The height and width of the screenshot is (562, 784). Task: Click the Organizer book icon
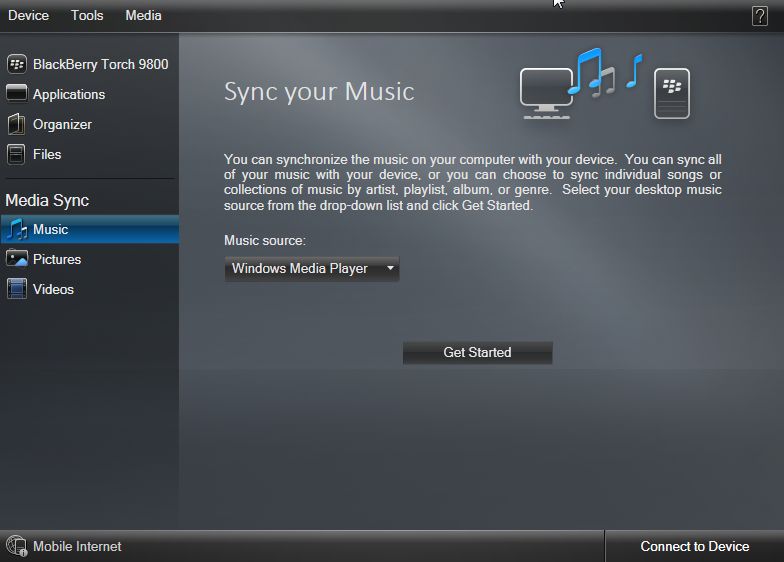[16, 124]
